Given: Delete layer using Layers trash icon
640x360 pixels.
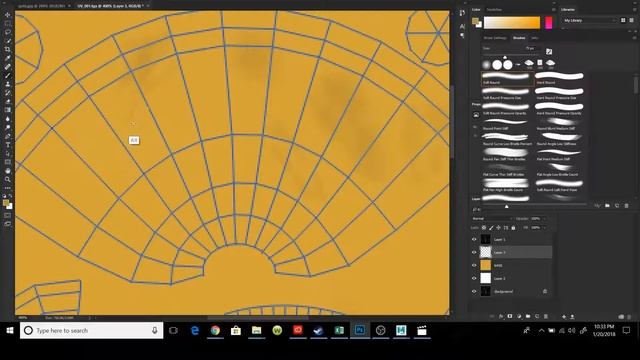Looking at the screenshot, I should coord(546,316).
